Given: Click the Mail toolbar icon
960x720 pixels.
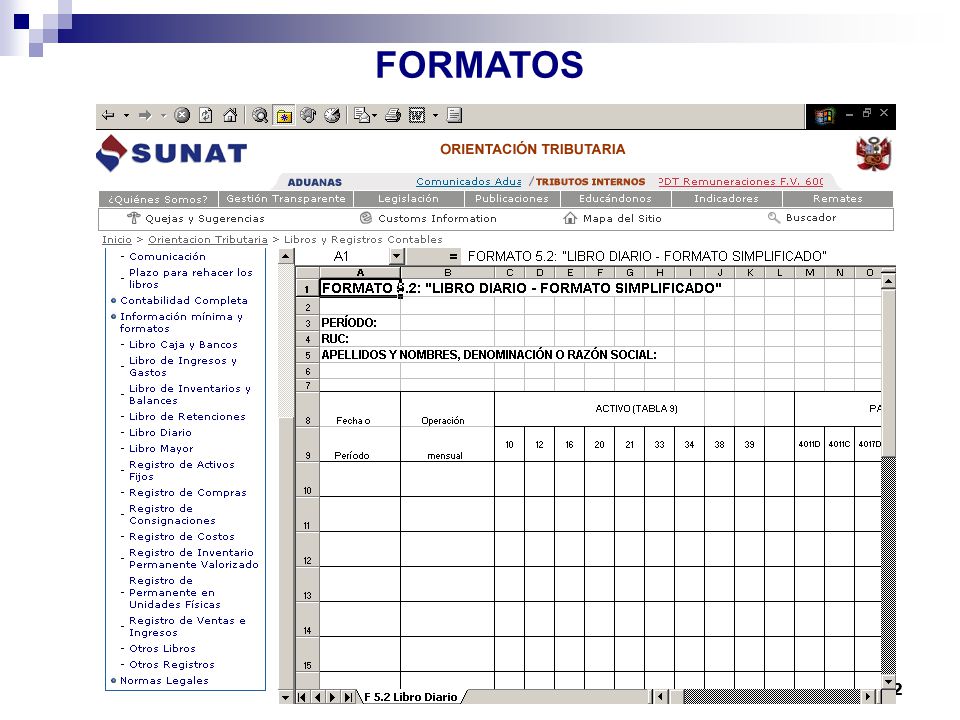Looking at the screenshot, I should (x=362, y=115).
